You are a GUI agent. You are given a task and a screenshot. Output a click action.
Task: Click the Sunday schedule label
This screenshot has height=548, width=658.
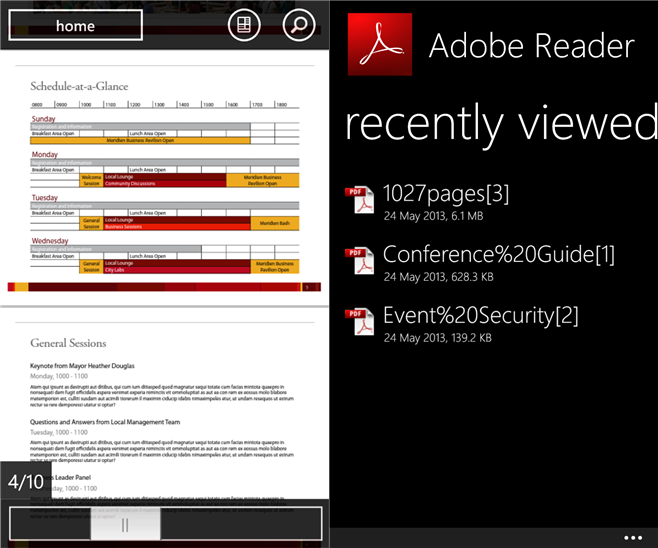click(x=43, y=119)
